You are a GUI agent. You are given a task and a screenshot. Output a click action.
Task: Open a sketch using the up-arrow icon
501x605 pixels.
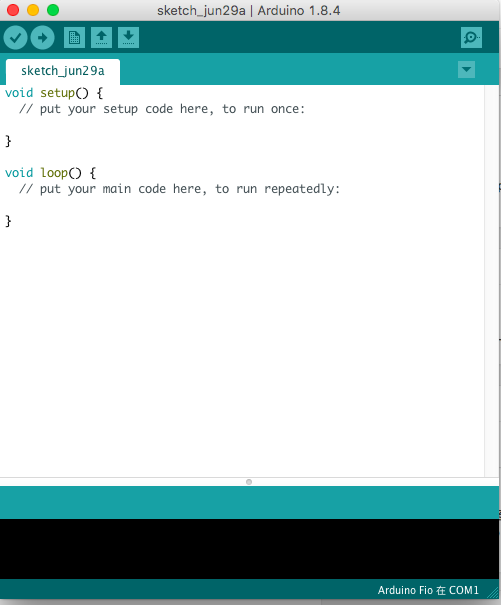click(102, 37)
